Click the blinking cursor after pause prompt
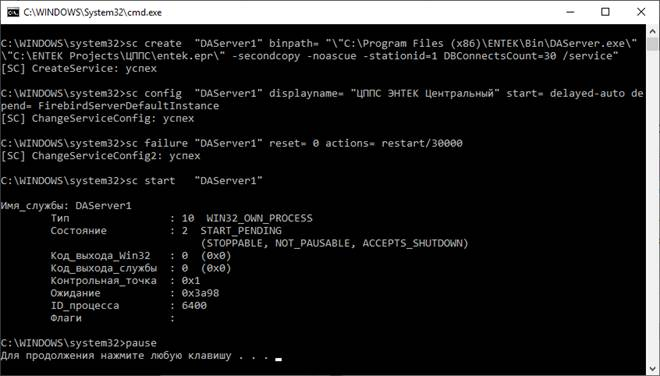The width and height of the screenshot is (660, 376). (278, 359)
